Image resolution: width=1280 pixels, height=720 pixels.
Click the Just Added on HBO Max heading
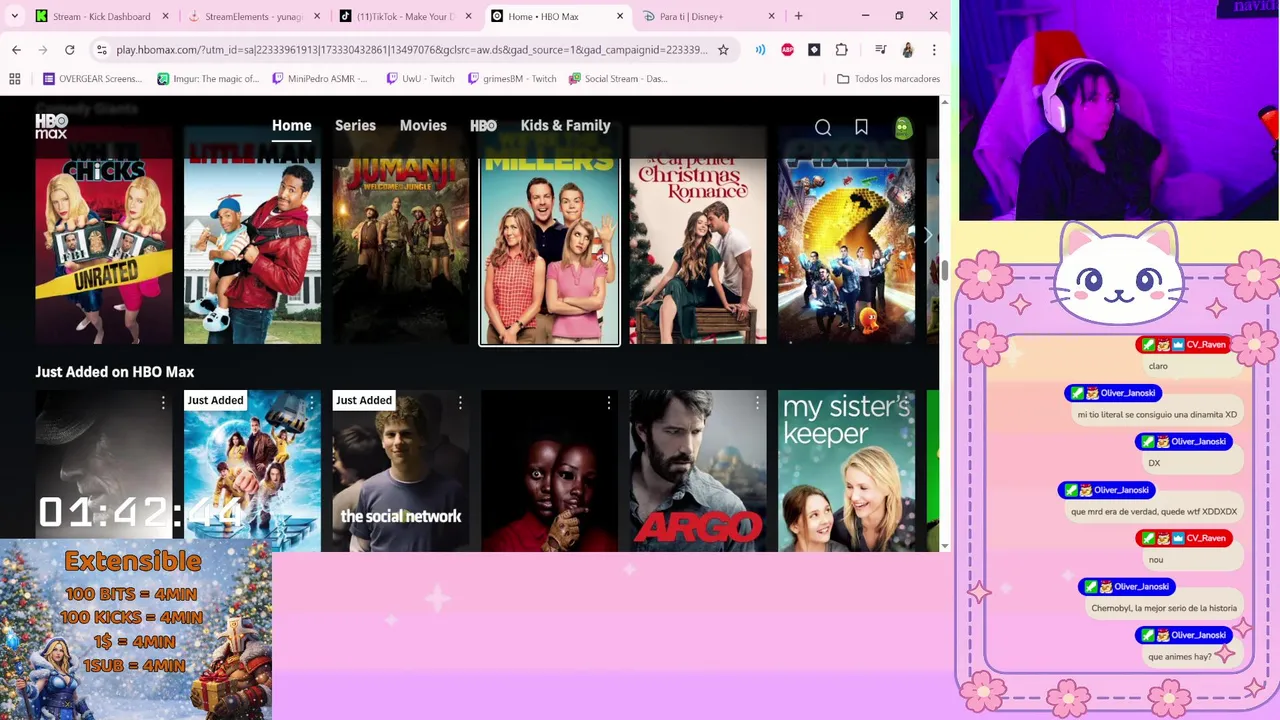pos(114,372)
